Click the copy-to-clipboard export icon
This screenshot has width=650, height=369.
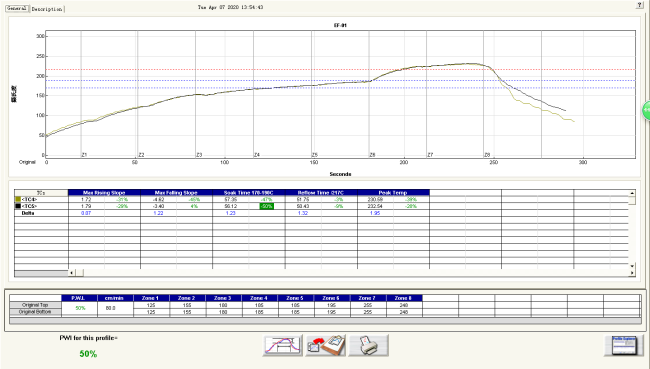click(325, 345)
